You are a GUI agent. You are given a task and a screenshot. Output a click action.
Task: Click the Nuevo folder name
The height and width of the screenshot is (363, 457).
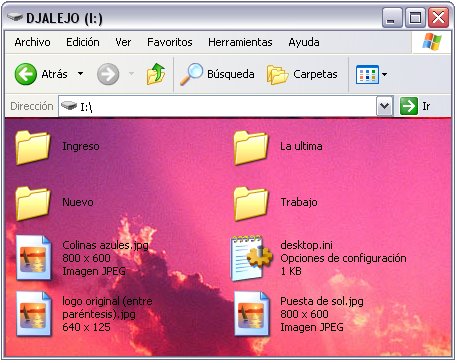(78, 202)
